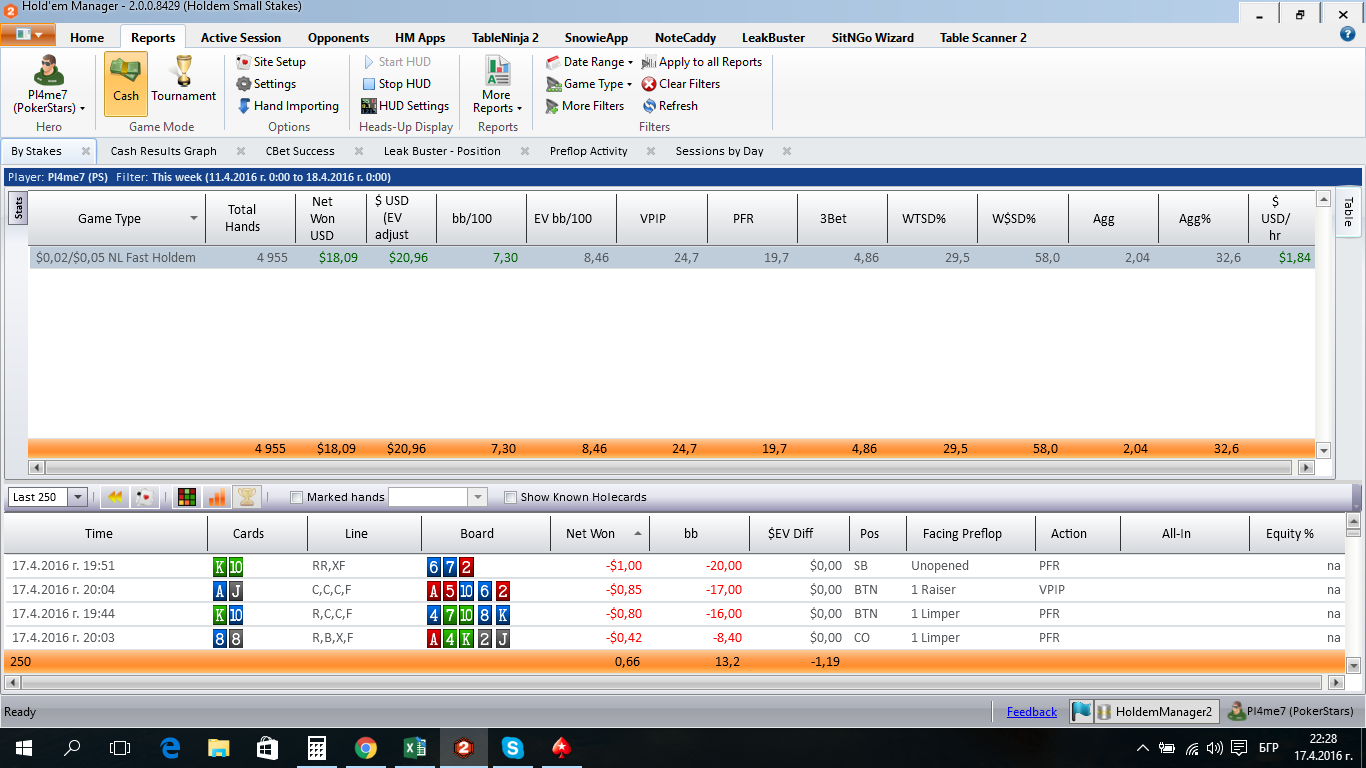Sort report by bb/100 column header
Screen dimensions: 1366x768
click(x=482, y=219)
